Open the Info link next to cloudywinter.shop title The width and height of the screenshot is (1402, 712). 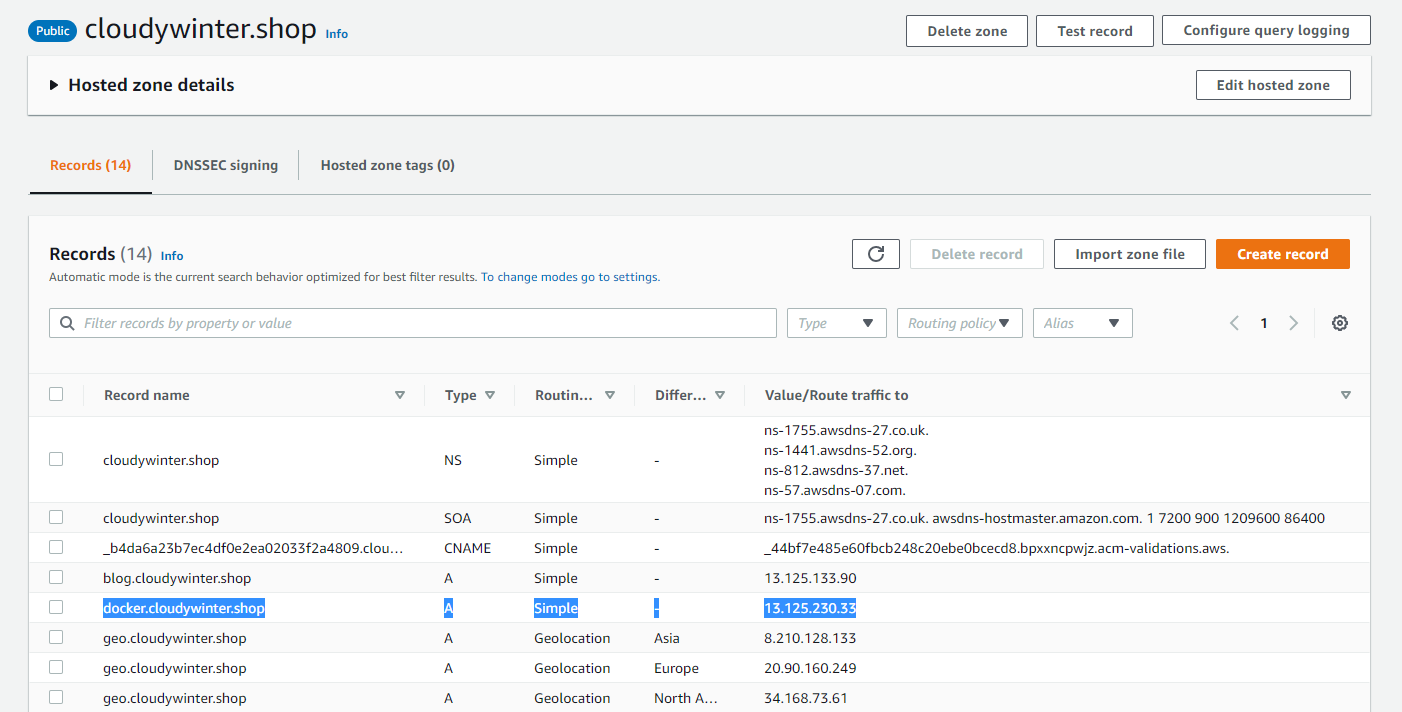(x=337, y=33)
